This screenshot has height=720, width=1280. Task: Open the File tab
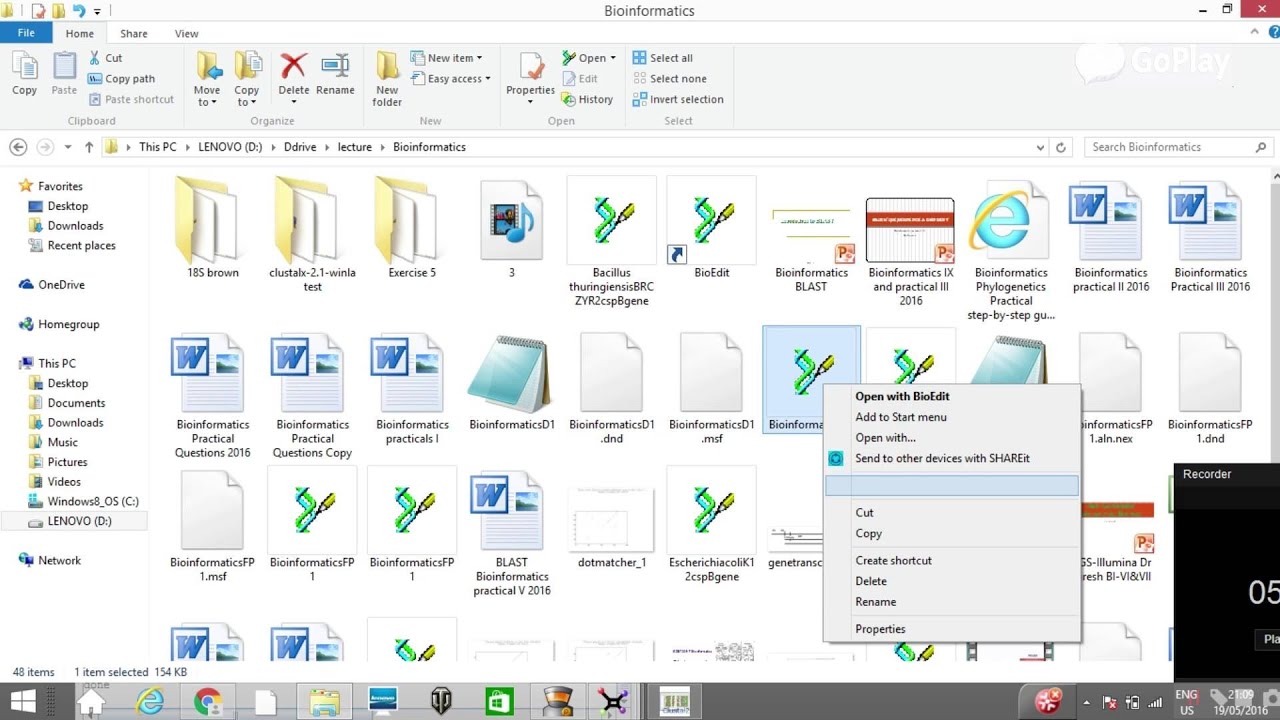coord(26,33)
